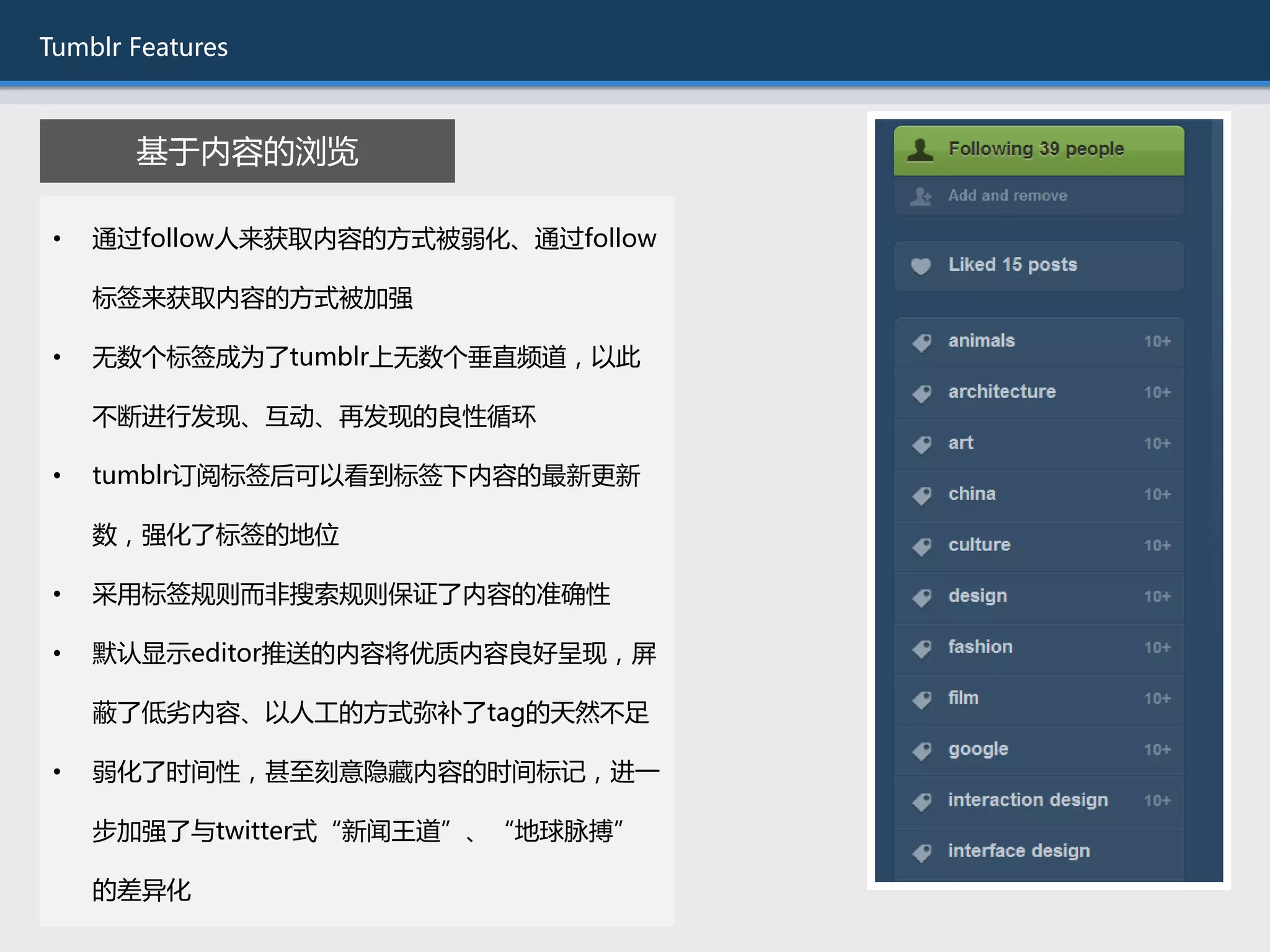
Task: Click the bullet line starting 弱化了时间性
Action: pyautogui.click(x=376, y=772)
